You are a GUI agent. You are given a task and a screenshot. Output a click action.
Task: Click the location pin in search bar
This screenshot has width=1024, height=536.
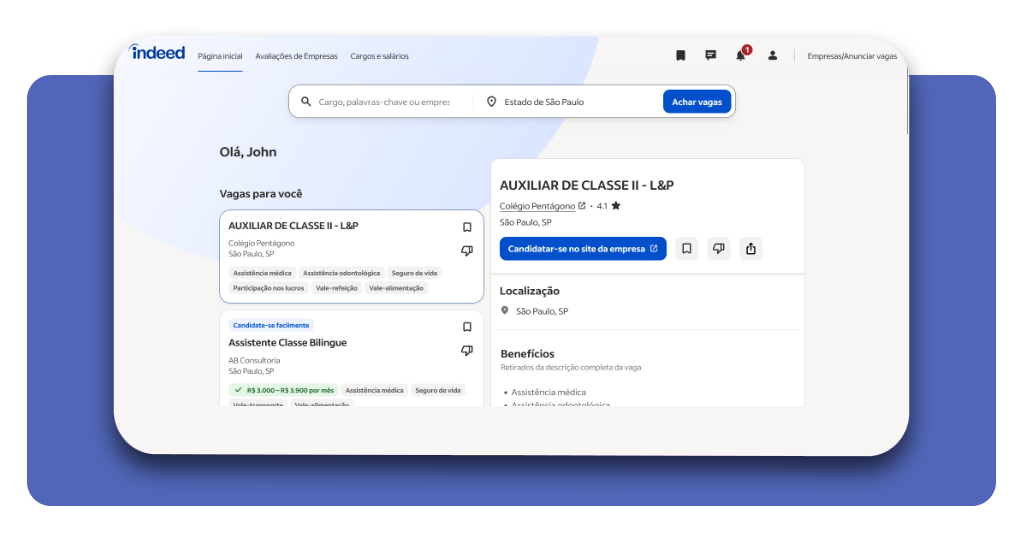pyautogui.click(x=491, y=102)
